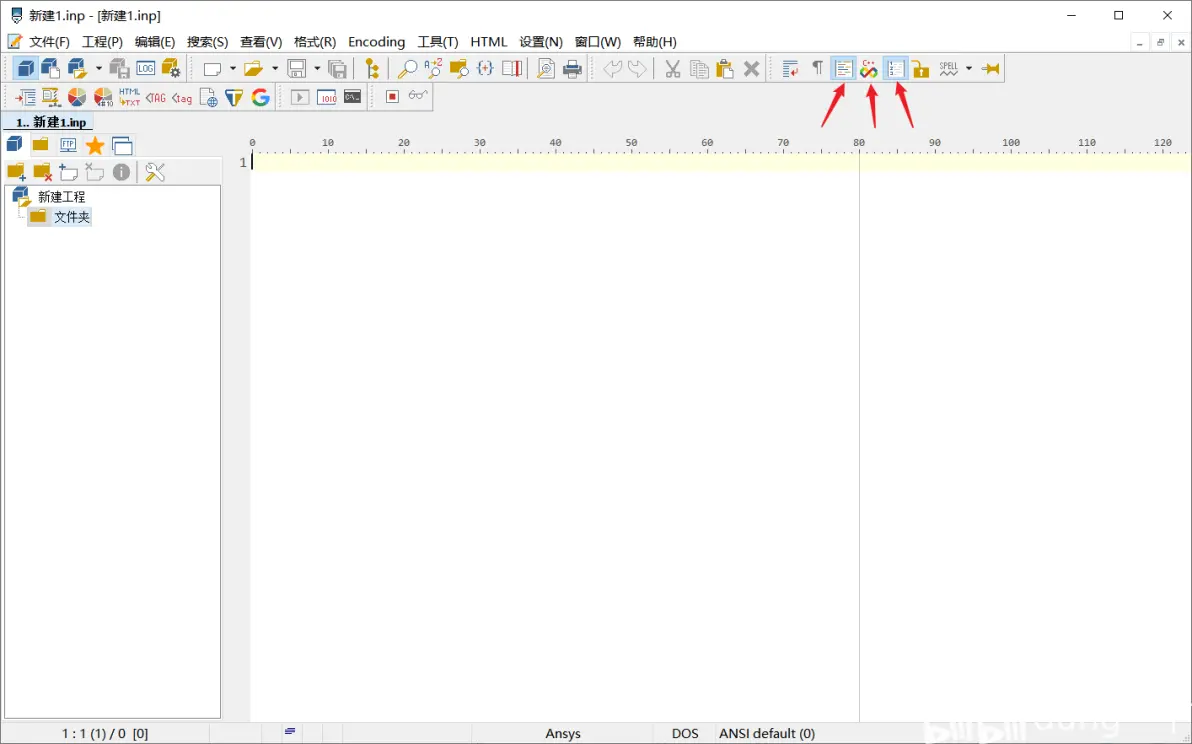Image resolution: width=1192 pixels, height=744 pixels.
Task: Toggle the stay-on-top pin icon
Action: (x=991, y=69)
